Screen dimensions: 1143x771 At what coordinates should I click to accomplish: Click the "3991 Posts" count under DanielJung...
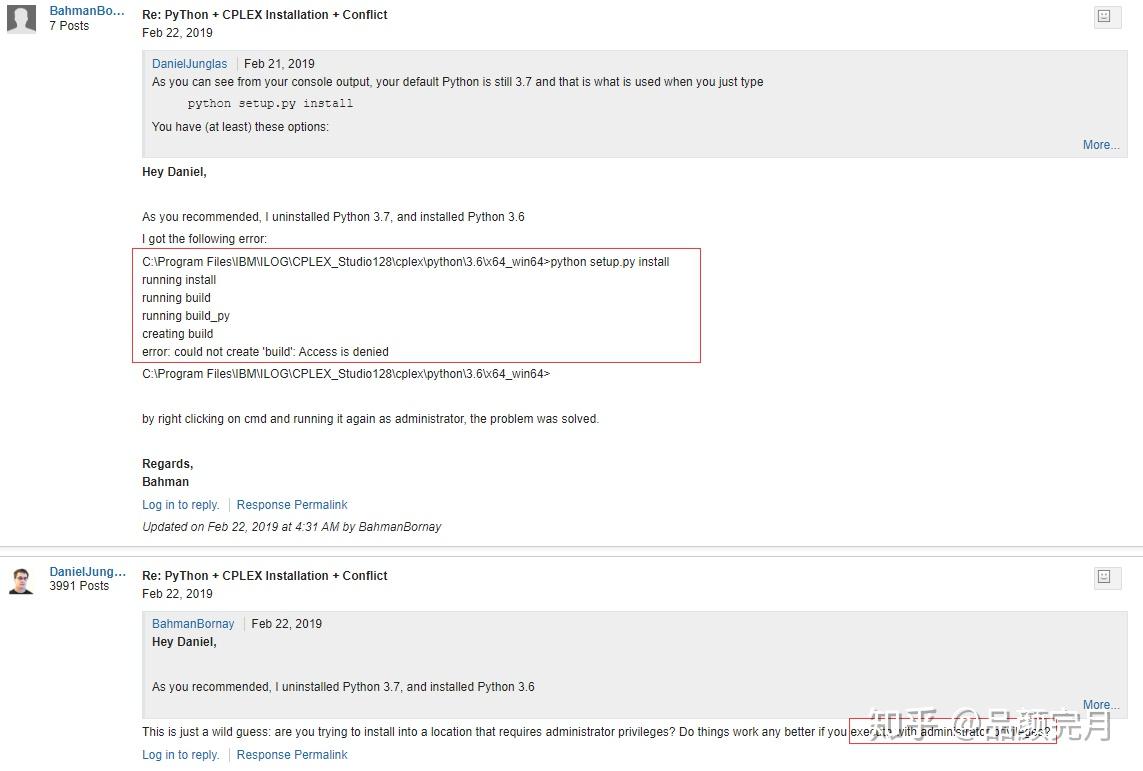[79, 586]
